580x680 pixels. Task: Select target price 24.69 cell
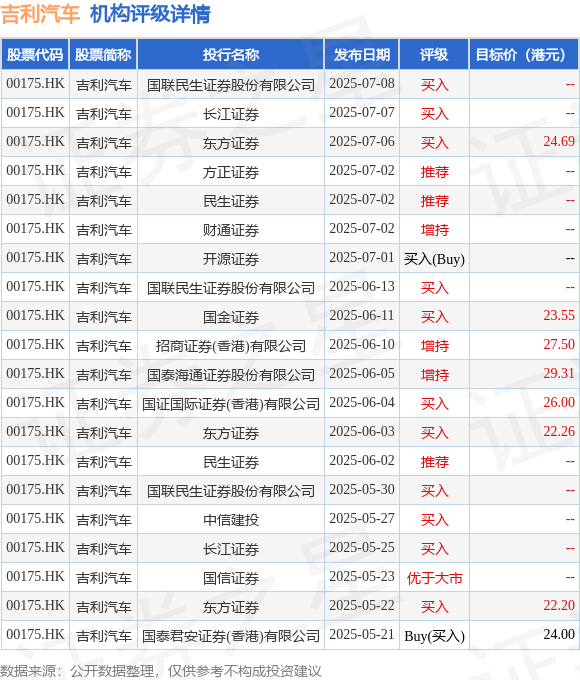(x=524, y=142)
